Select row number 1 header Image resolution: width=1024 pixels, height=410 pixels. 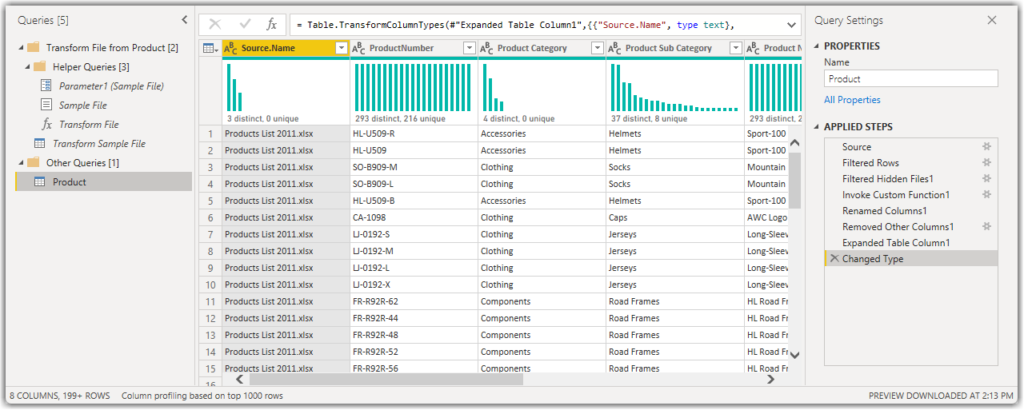pos(210,134)
